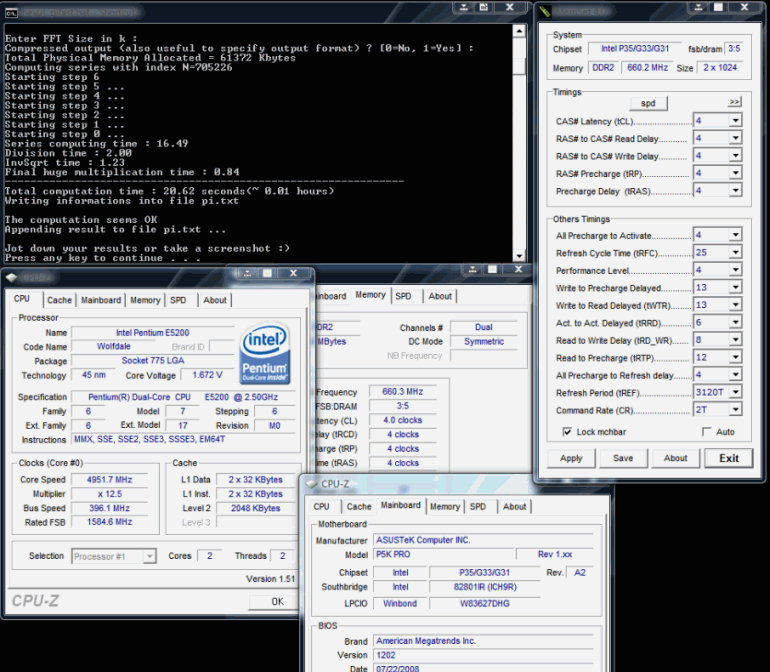Switch to Cache tab in front CPU-Z window
The image size is (770, 672).
pos(59,300)
